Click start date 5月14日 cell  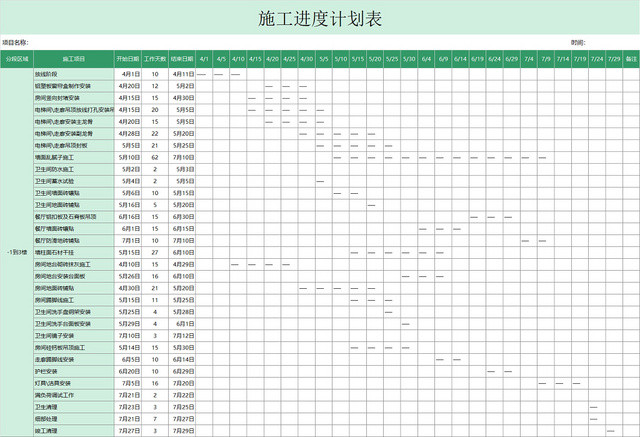point(128,348)
